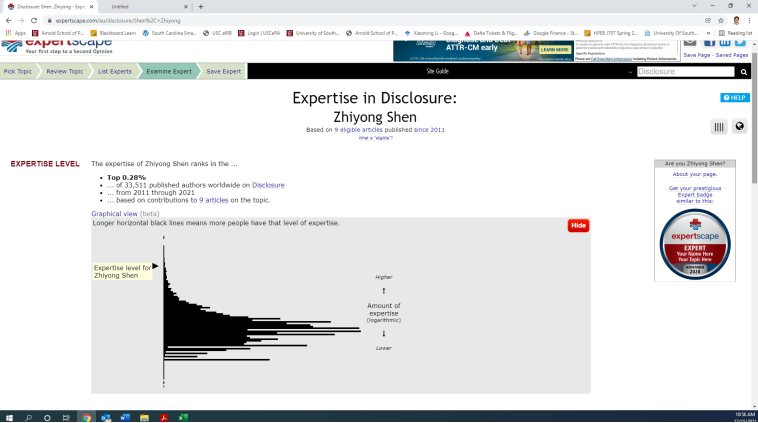This screenshot has width=758, height=423.
Task: Open the column list view icon
Action: coord(719,127)
